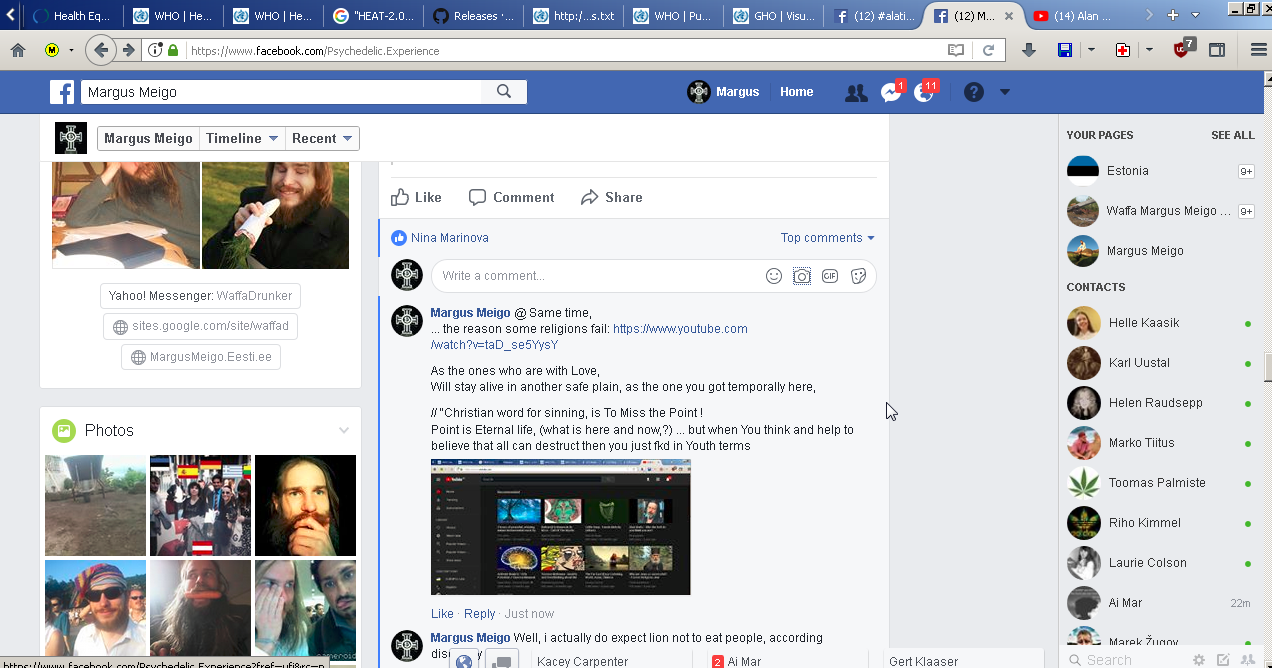Go forward using browser forward arrow
This screenshot has width=1272, height=668.
click(x=128, y=50)
